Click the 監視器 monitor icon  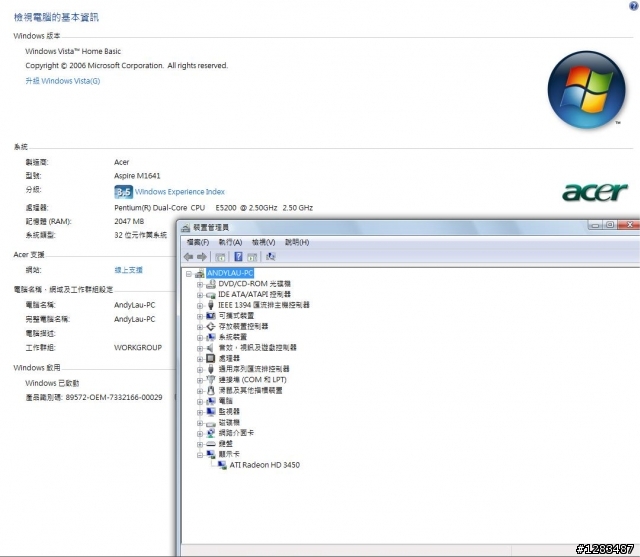(211, 412)
